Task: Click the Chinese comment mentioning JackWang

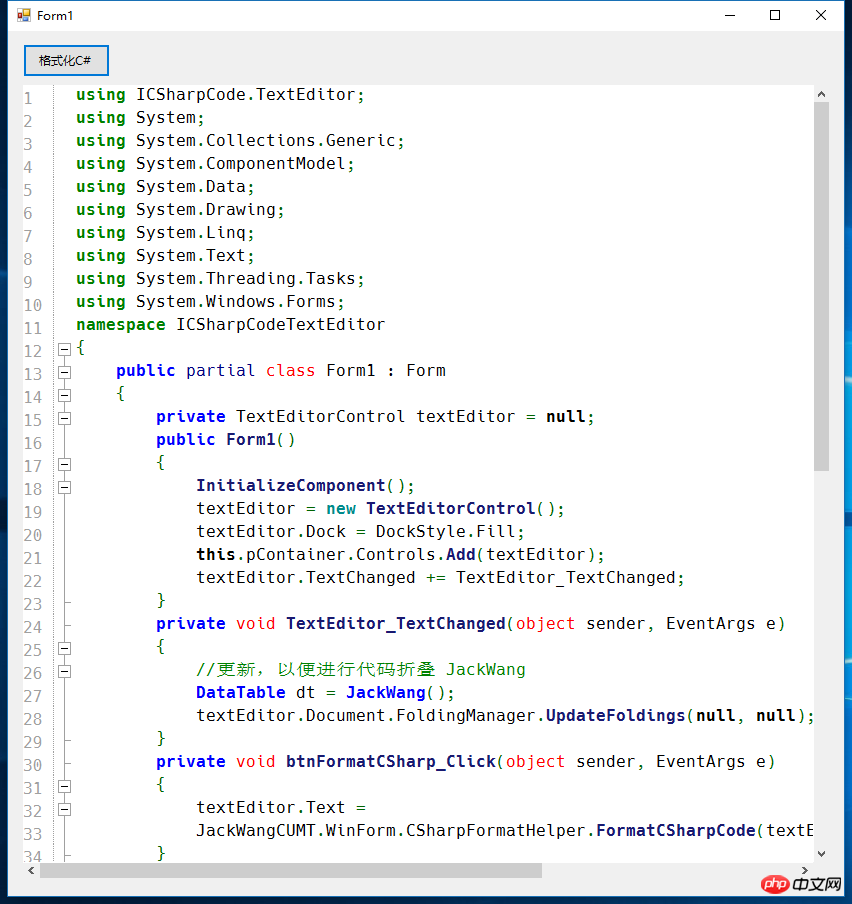Action: (361, 670)
